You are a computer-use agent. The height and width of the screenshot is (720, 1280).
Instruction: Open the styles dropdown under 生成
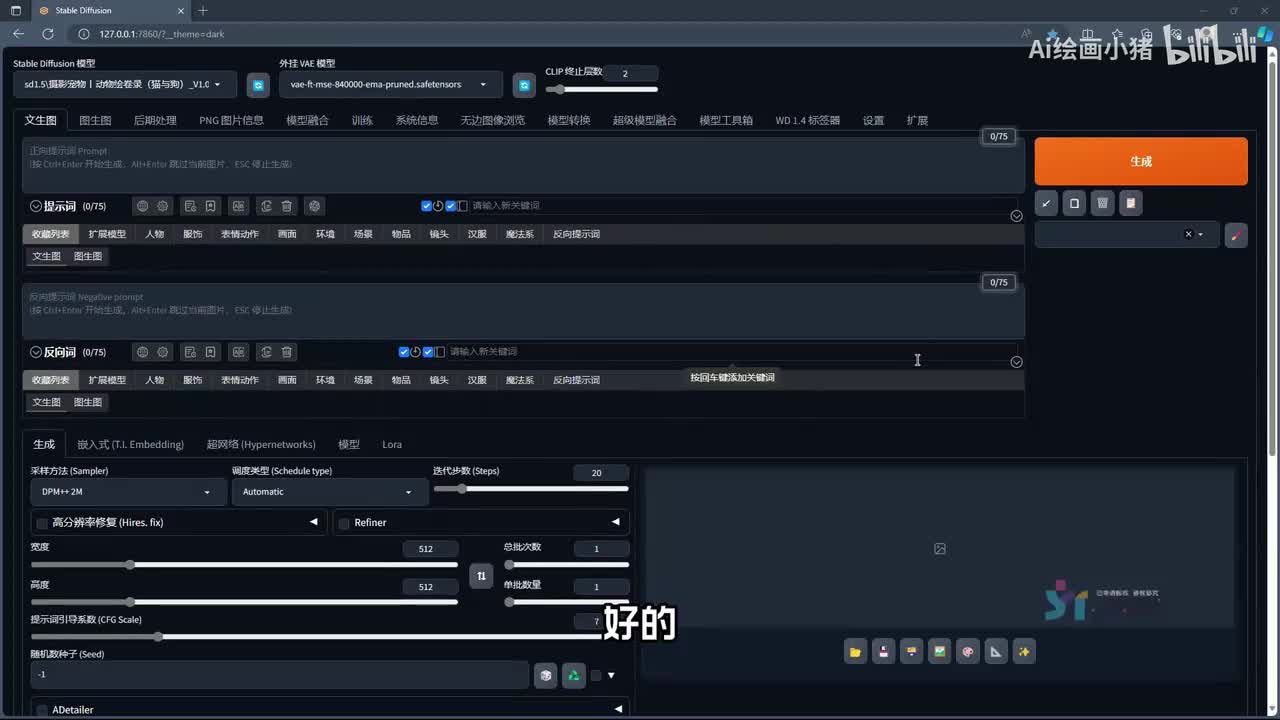(x=1127, y=234)
